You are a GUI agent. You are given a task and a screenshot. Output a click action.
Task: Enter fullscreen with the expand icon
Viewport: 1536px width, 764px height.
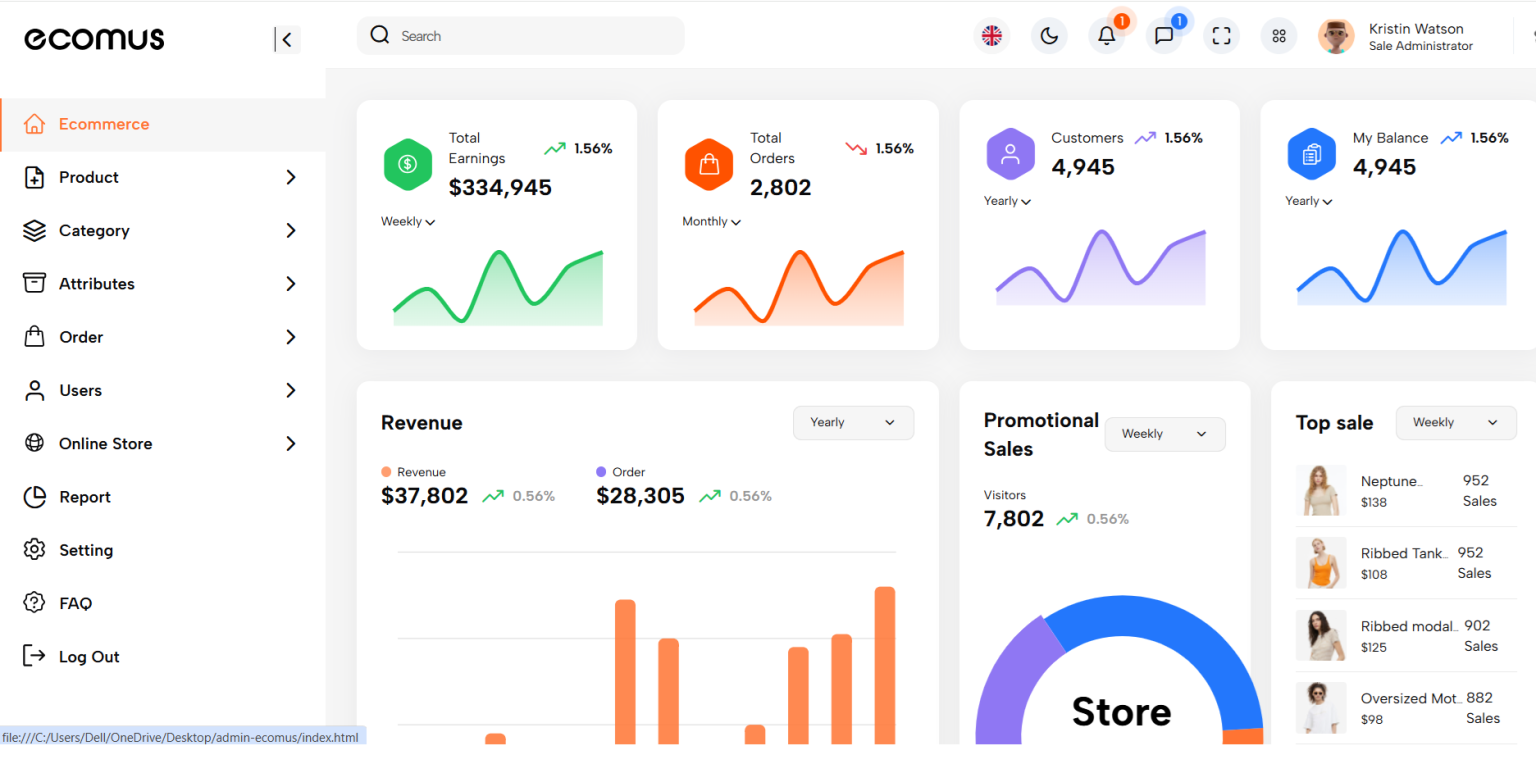coord(1221,35)
